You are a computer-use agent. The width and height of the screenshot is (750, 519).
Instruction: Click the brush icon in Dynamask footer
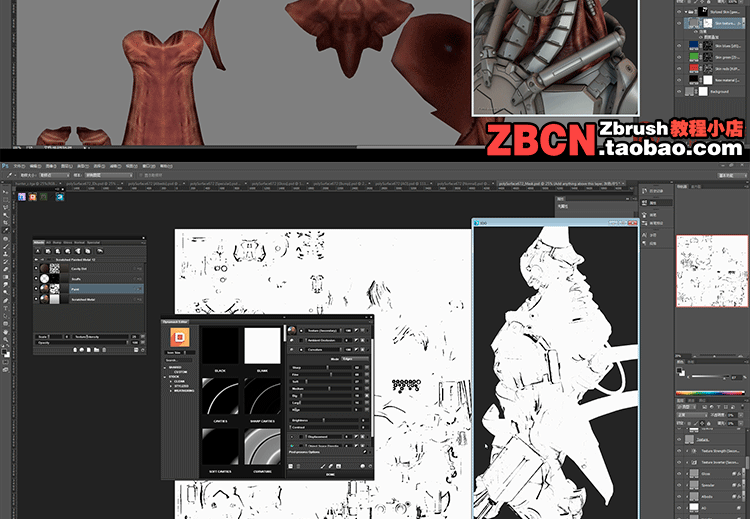(323, 466)
